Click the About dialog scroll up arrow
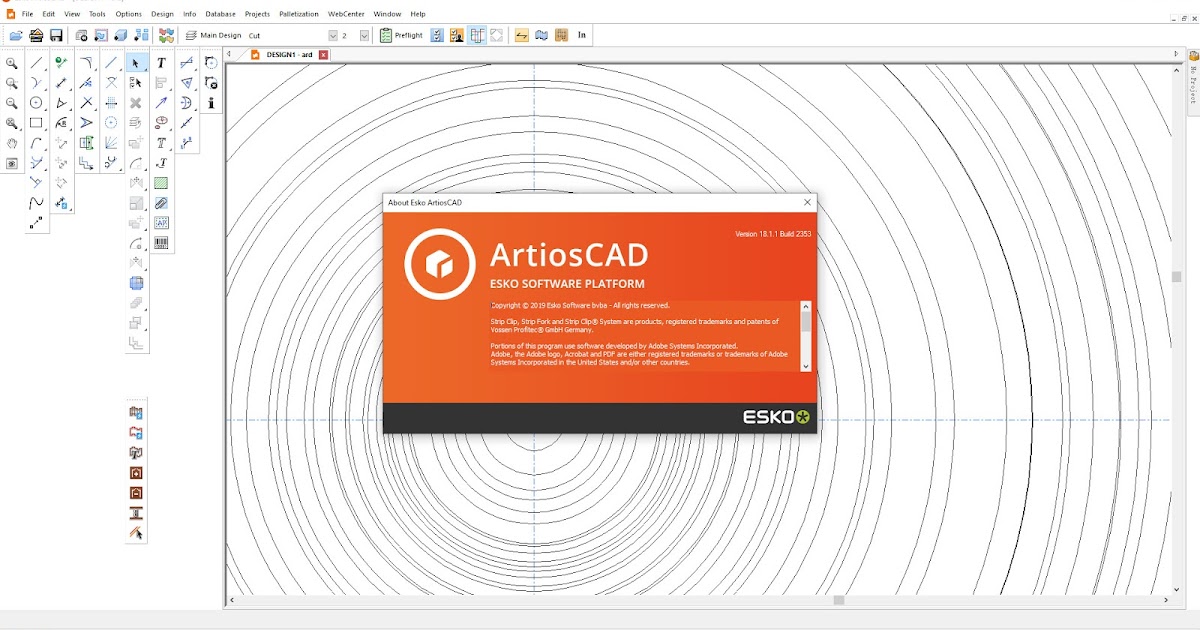1200x630 pixels. 806,306
